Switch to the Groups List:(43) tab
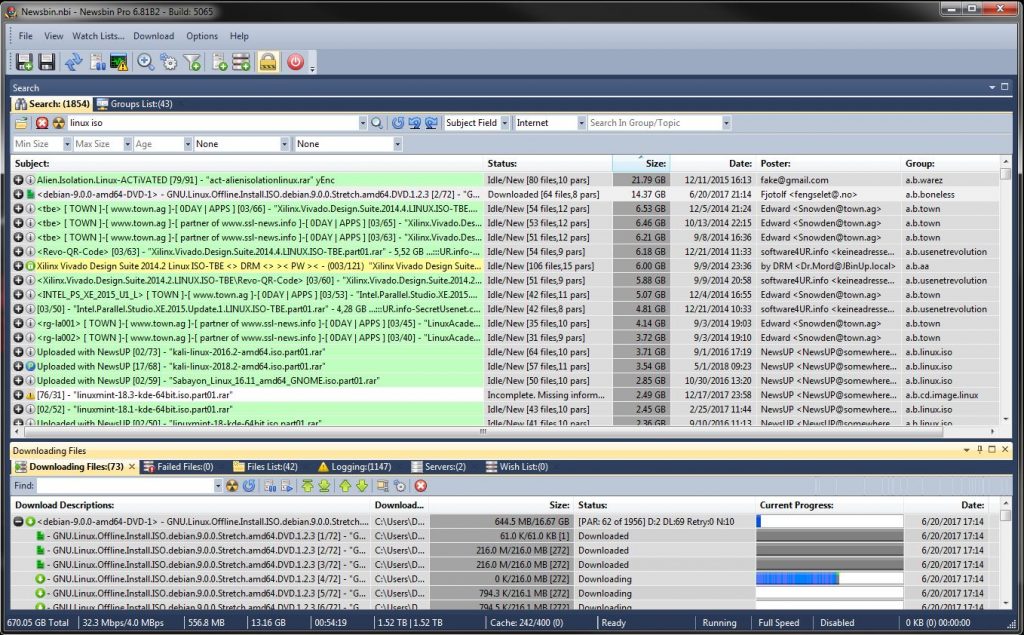 pos(135,104)
